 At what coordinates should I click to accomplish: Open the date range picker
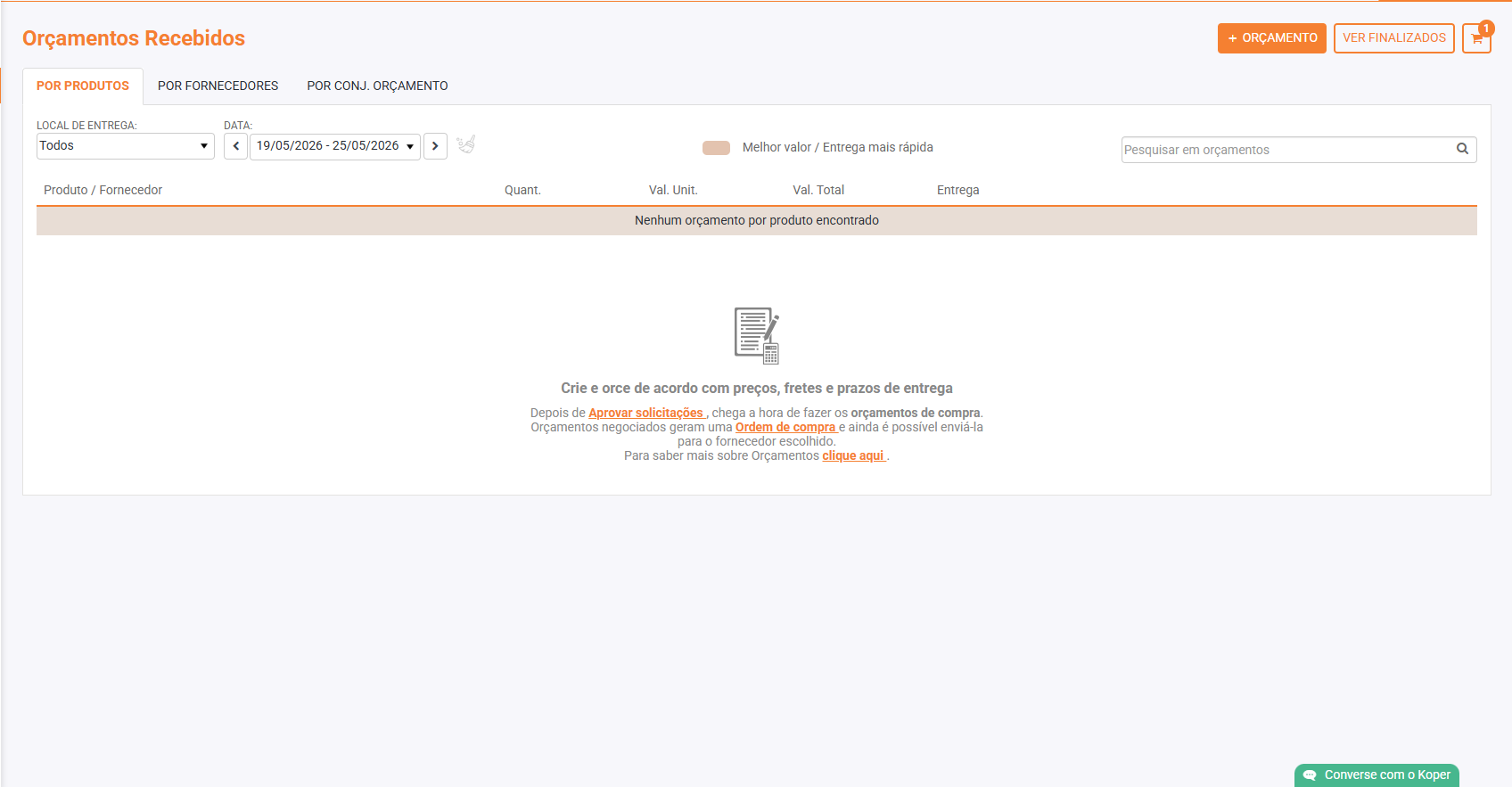[x=335, y=146]
